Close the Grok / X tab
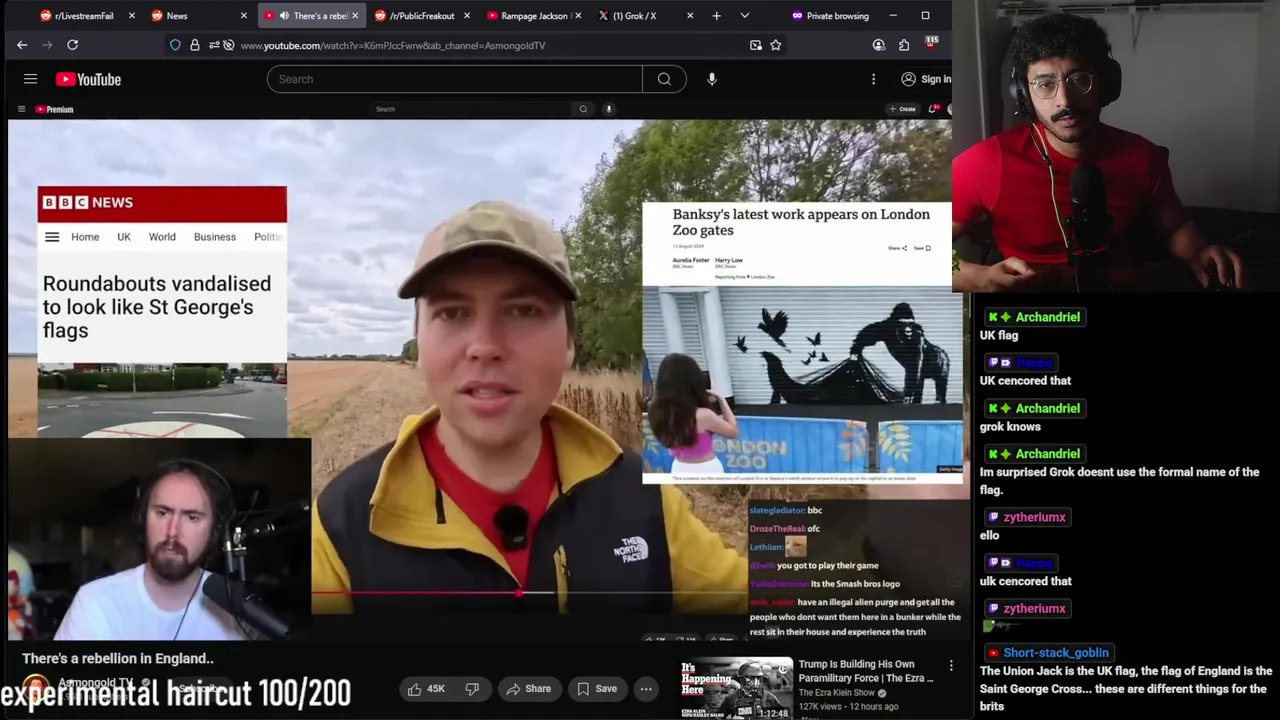 [690, 16]
